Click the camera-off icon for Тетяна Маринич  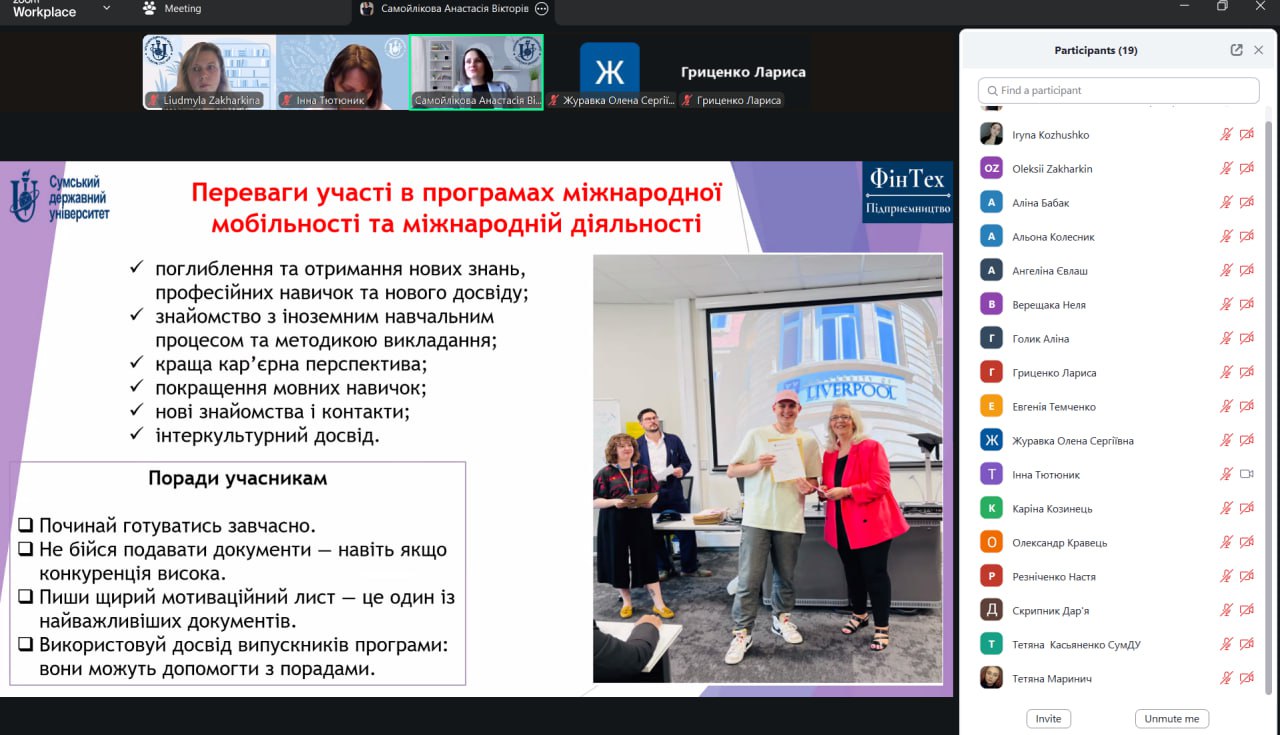click(x=1246, y=679)
